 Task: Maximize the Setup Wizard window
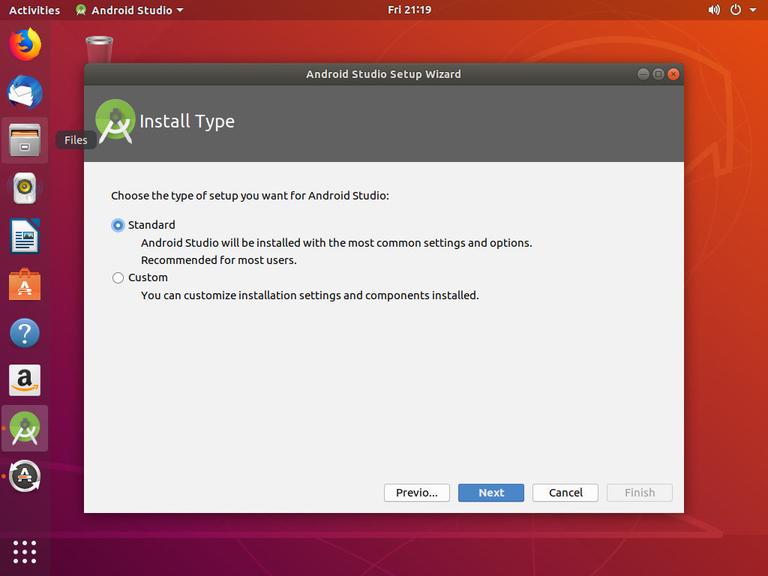click(x=658, y=74)
